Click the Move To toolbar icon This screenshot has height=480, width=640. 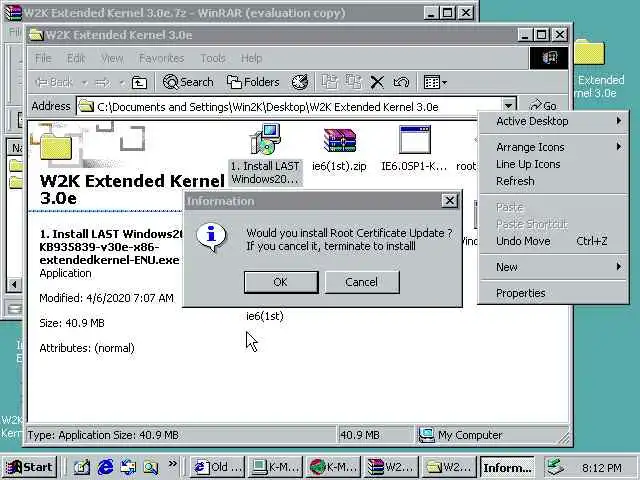click(x=329, y=82)
